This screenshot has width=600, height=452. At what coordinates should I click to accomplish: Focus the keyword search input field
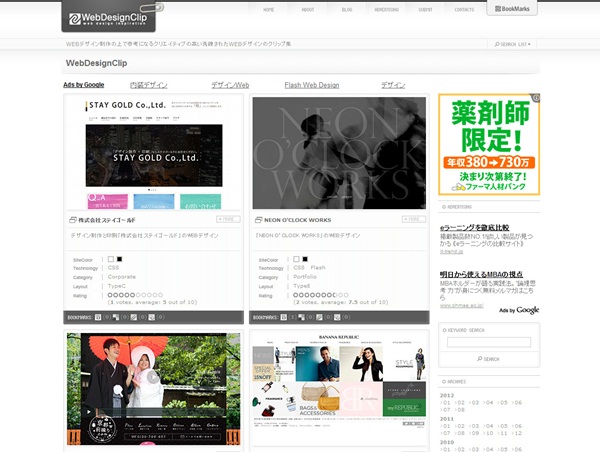[489, 342]
